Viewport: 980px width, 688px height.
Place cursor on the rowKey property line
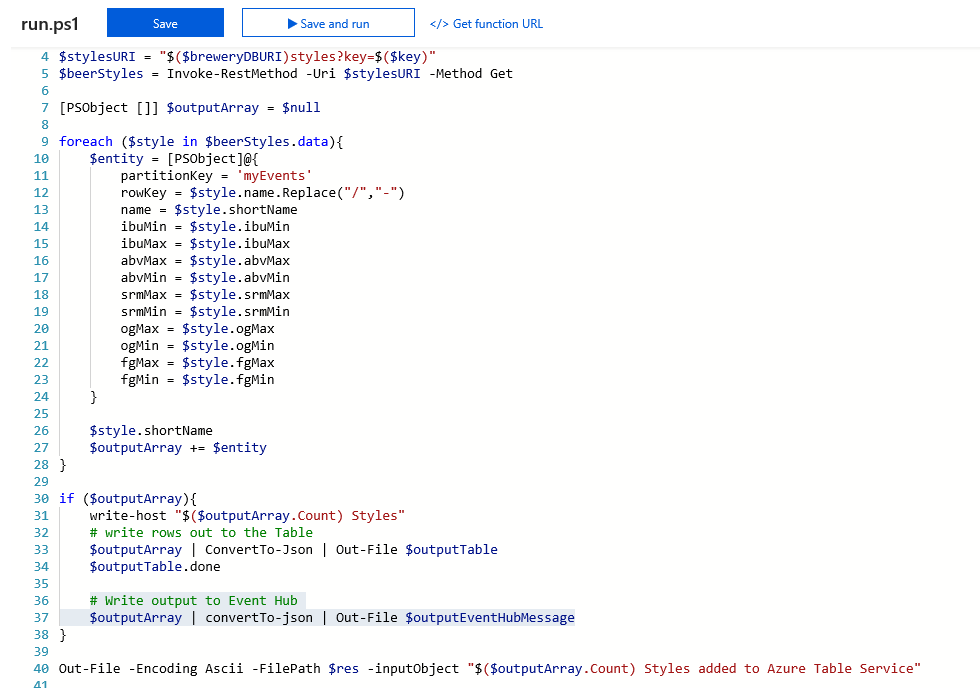[145, 193]
